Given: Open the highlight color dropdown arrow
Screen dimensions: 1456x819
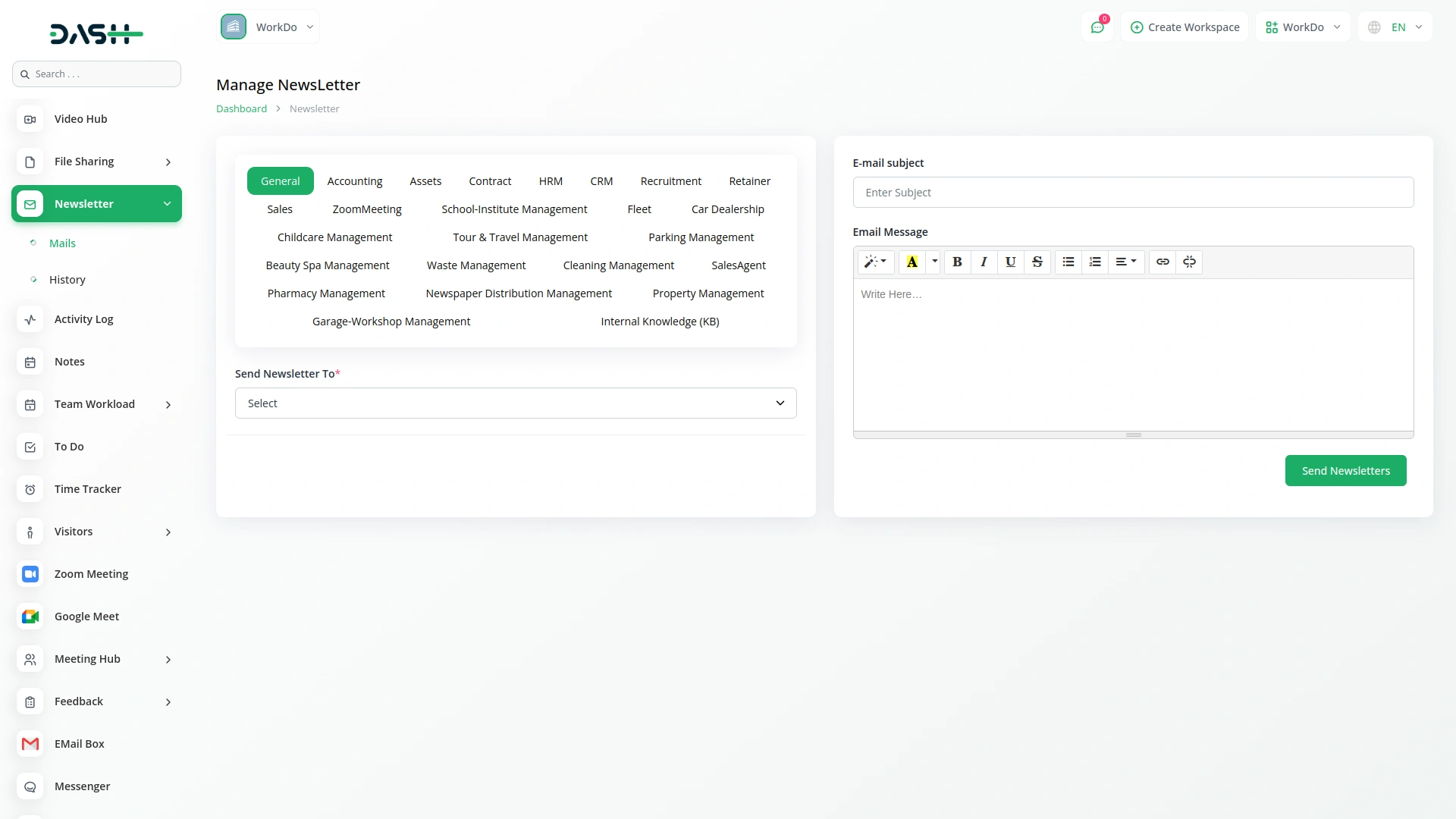Looking at the screenshot, I should (x=934, y=262).
